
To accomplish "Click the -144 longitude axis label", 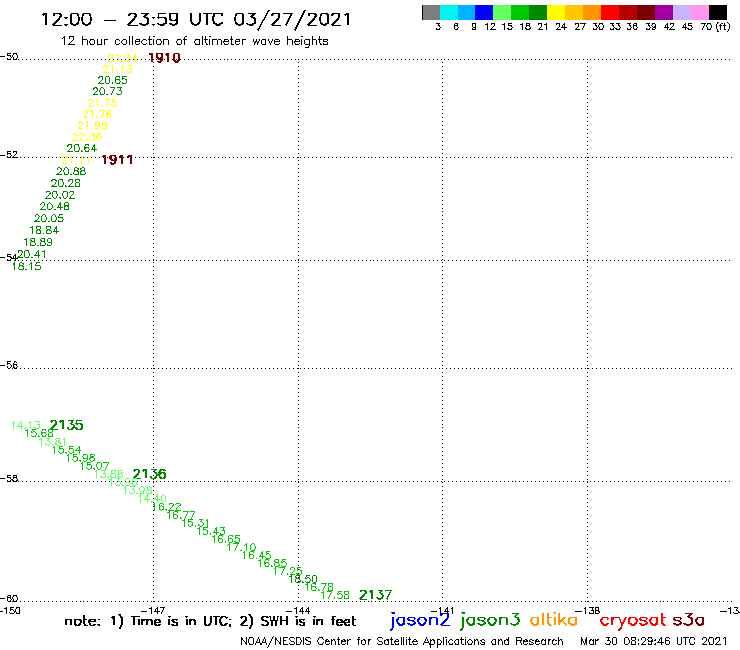I will tap(298, 610).
